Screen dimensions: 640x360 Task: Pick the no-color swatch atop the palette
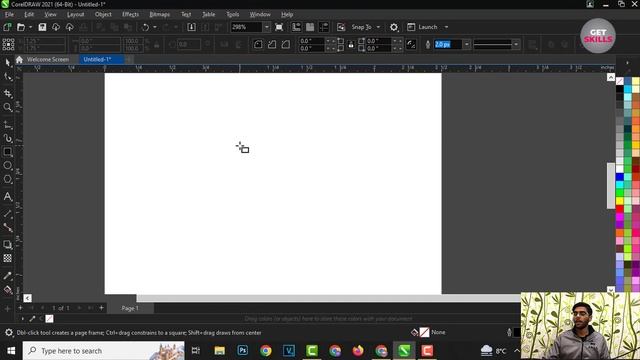[x=620, y=81]
